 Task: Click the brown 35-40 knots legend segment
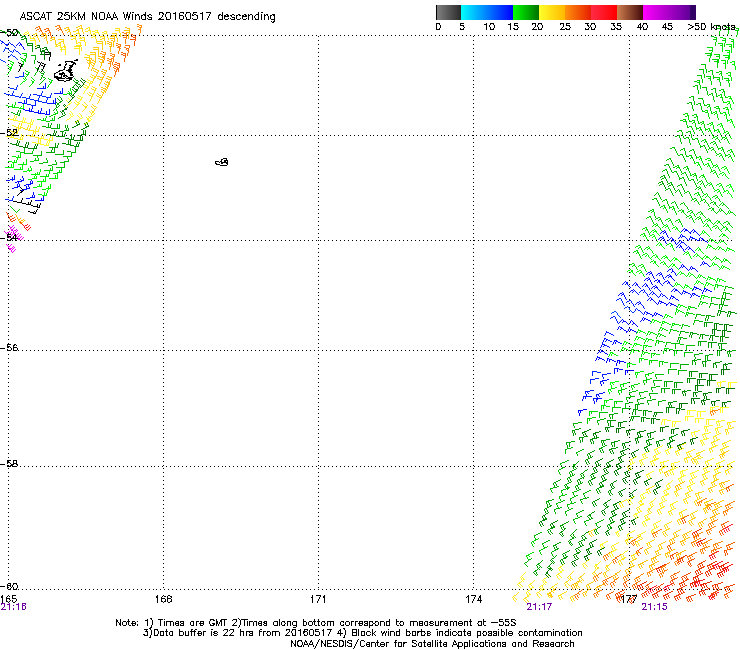point(630,12)
